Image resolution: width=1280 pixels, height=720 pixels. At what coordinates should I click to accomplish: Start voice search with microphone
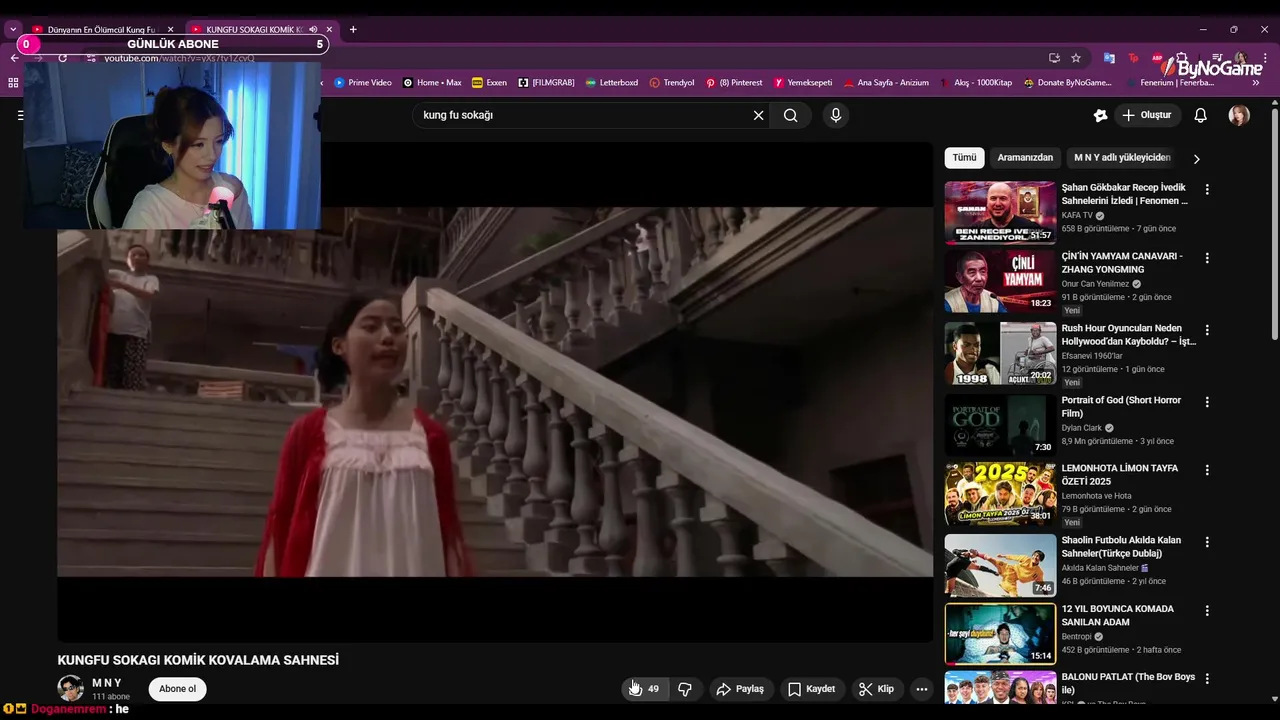click(836, 115)
